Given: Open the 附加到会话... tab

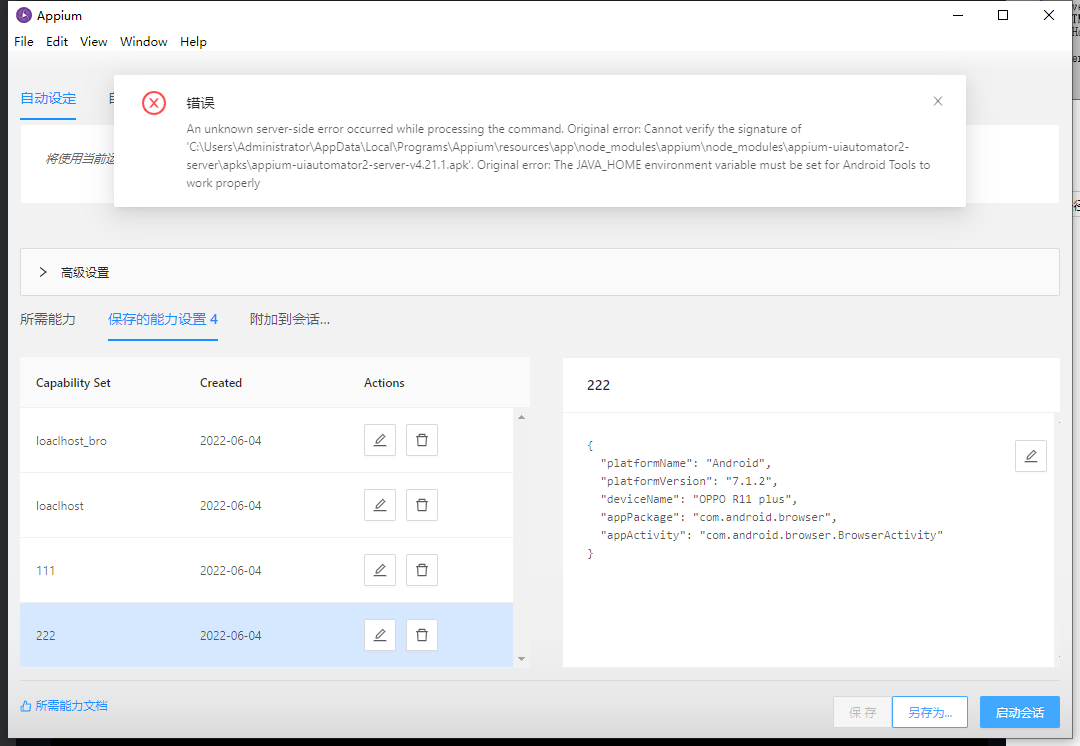Looking at the screenshot, I should tap(290, 319).
